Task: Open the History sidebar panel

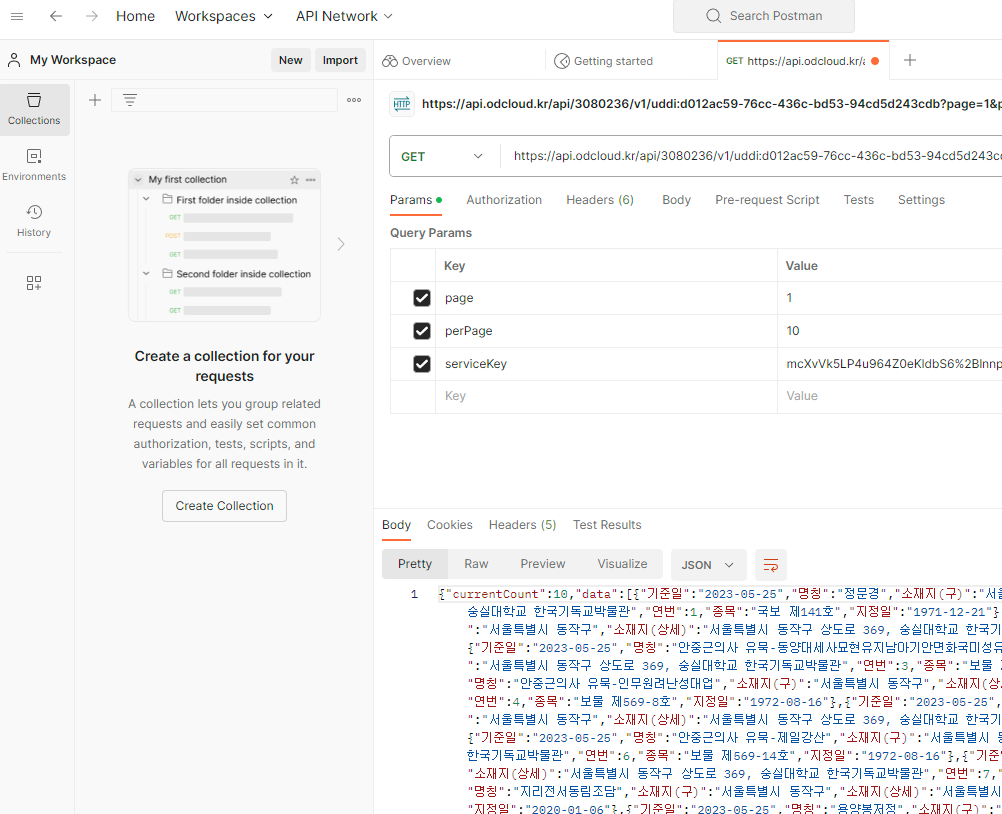Action: pyautogui.click(x=34, y=221)
